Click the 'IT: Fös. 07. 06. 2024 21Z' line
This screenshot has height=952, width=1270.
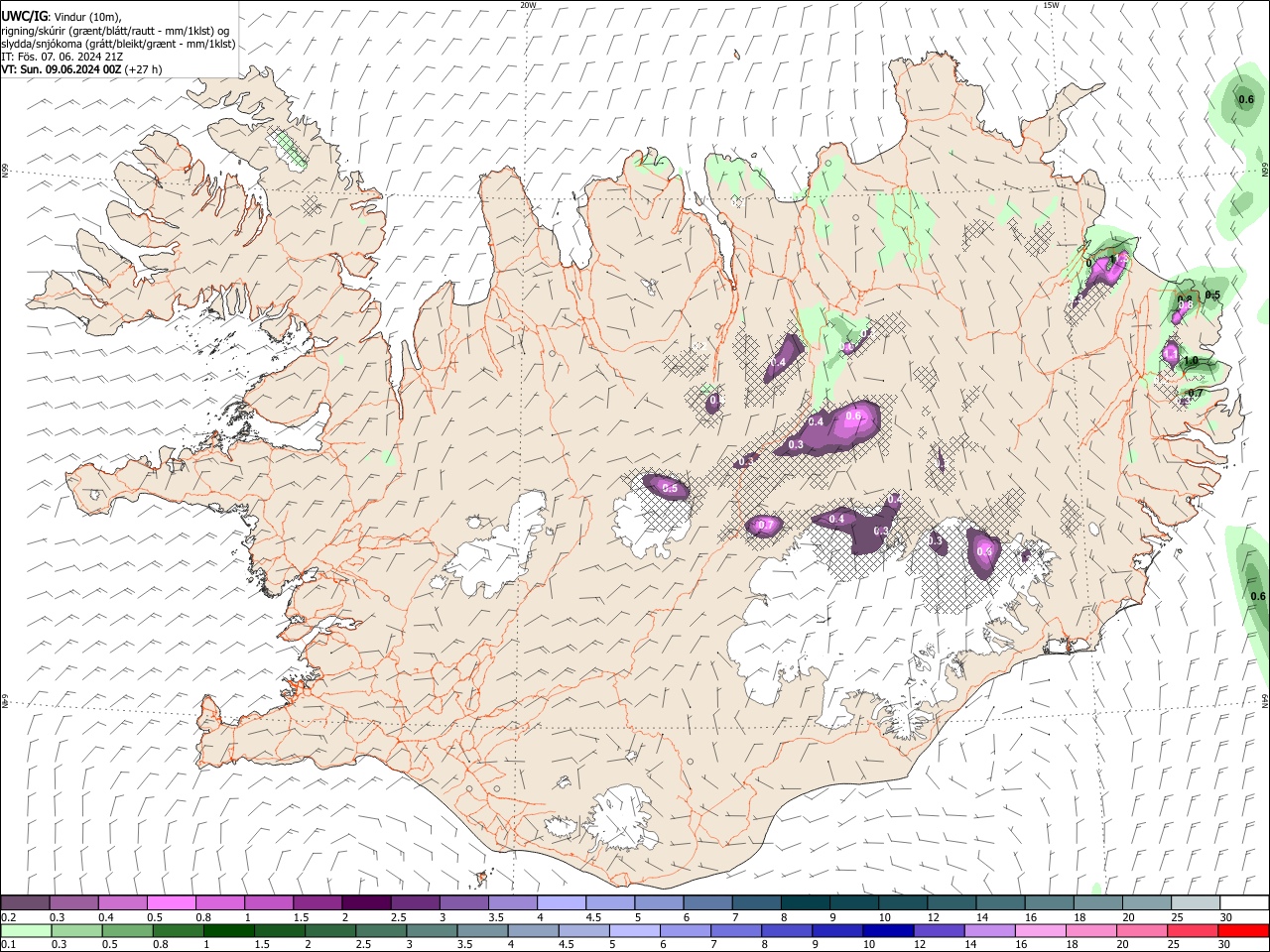click(x=63, y=57)
